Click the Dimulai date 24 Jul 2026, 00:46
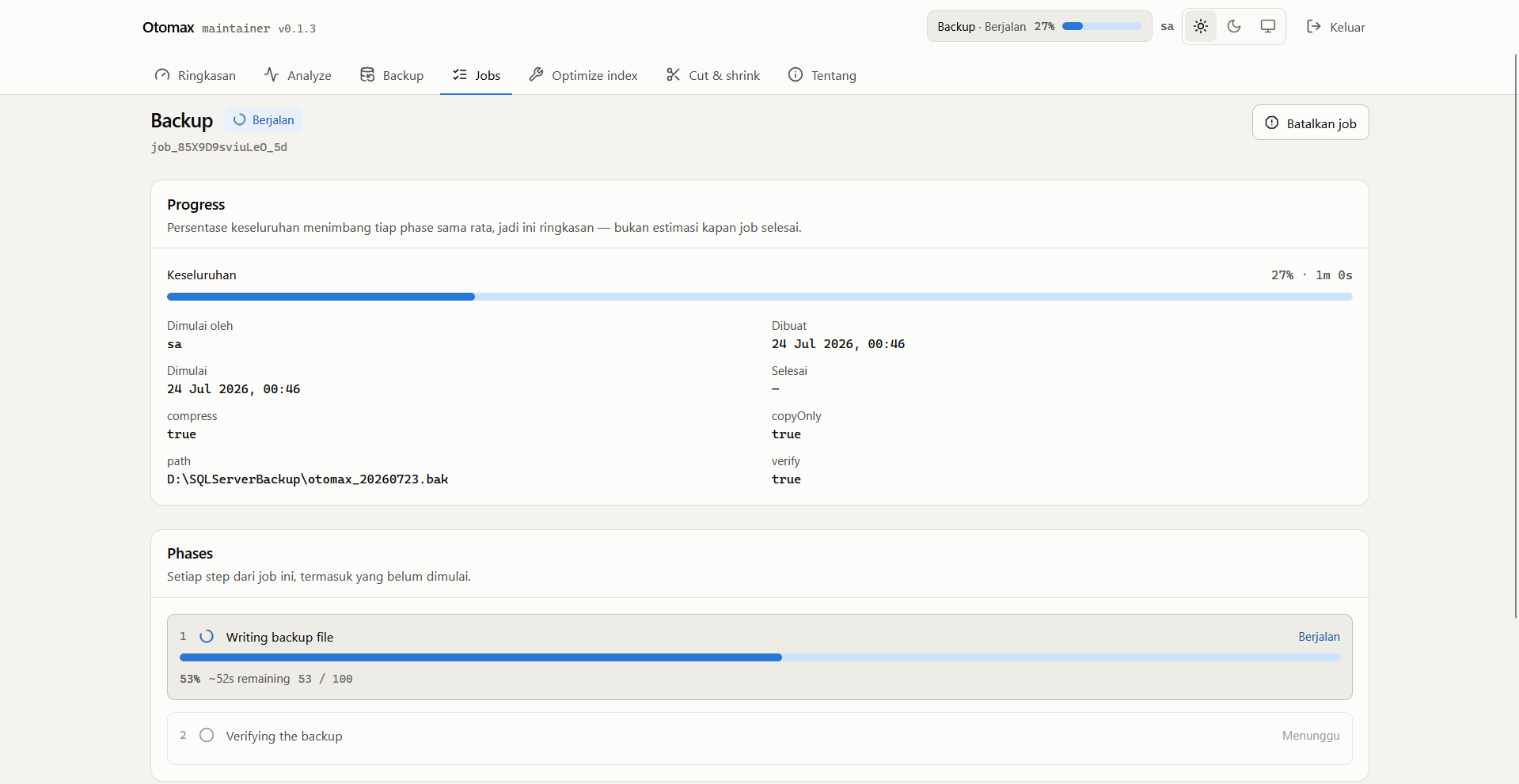This screenshot has height=784, width=1519. (234, 389)
